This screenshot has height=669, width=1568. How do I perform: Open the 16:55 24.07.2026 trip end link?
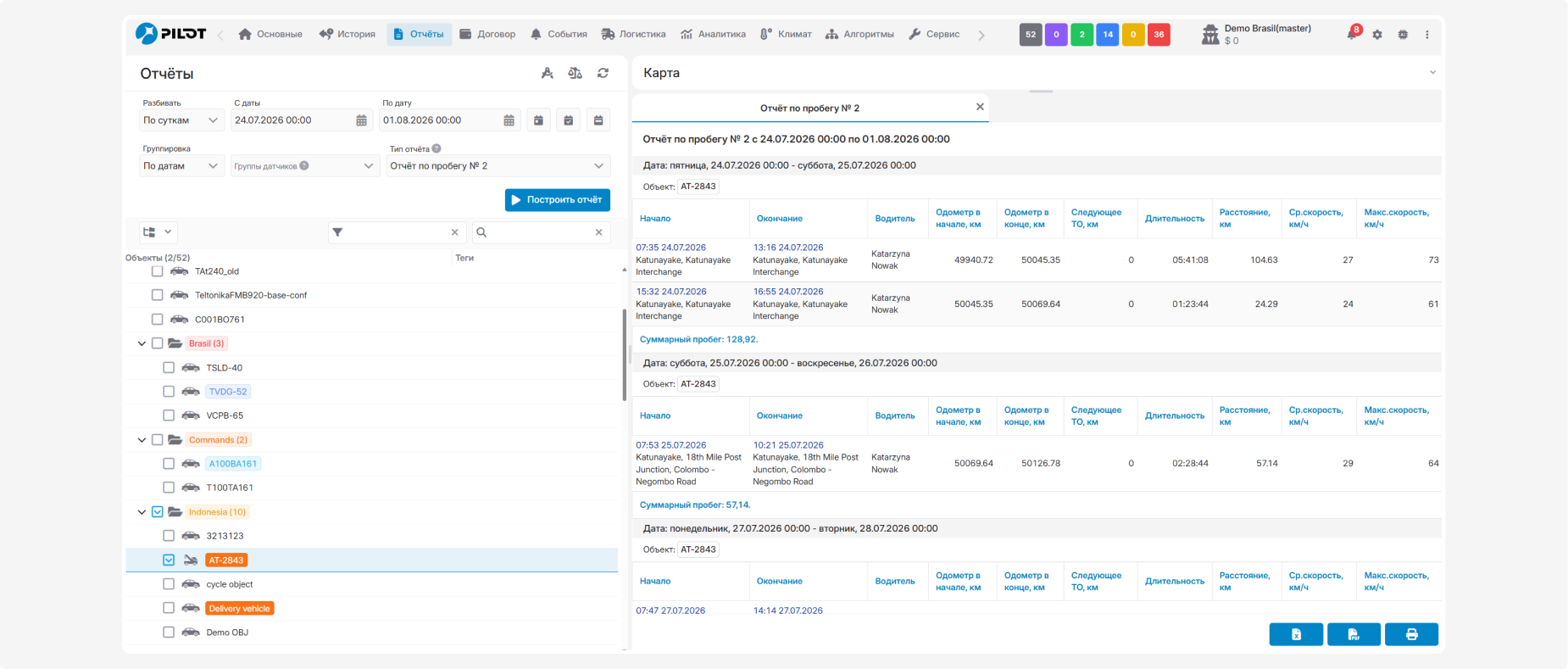788,292
